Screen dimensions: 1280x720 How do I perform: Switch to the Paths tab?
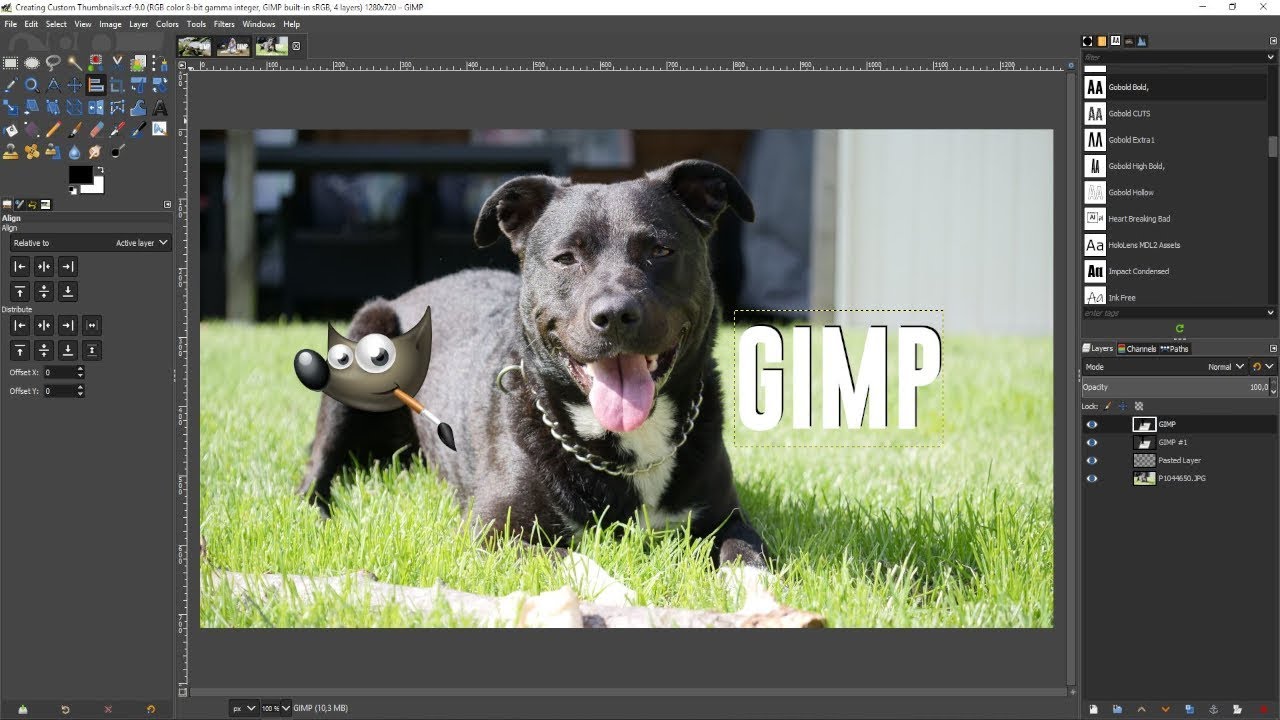click(x=1174, y=348)
